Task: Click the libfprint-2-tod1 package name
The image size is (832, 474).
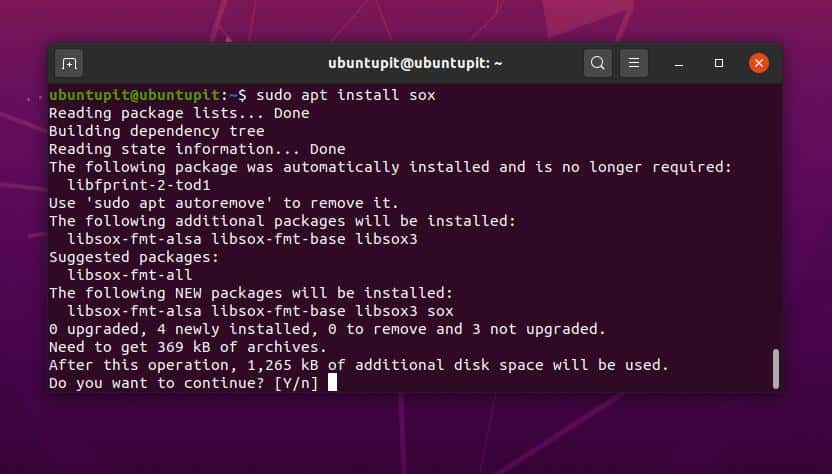Action: click(x=139, y=185)
